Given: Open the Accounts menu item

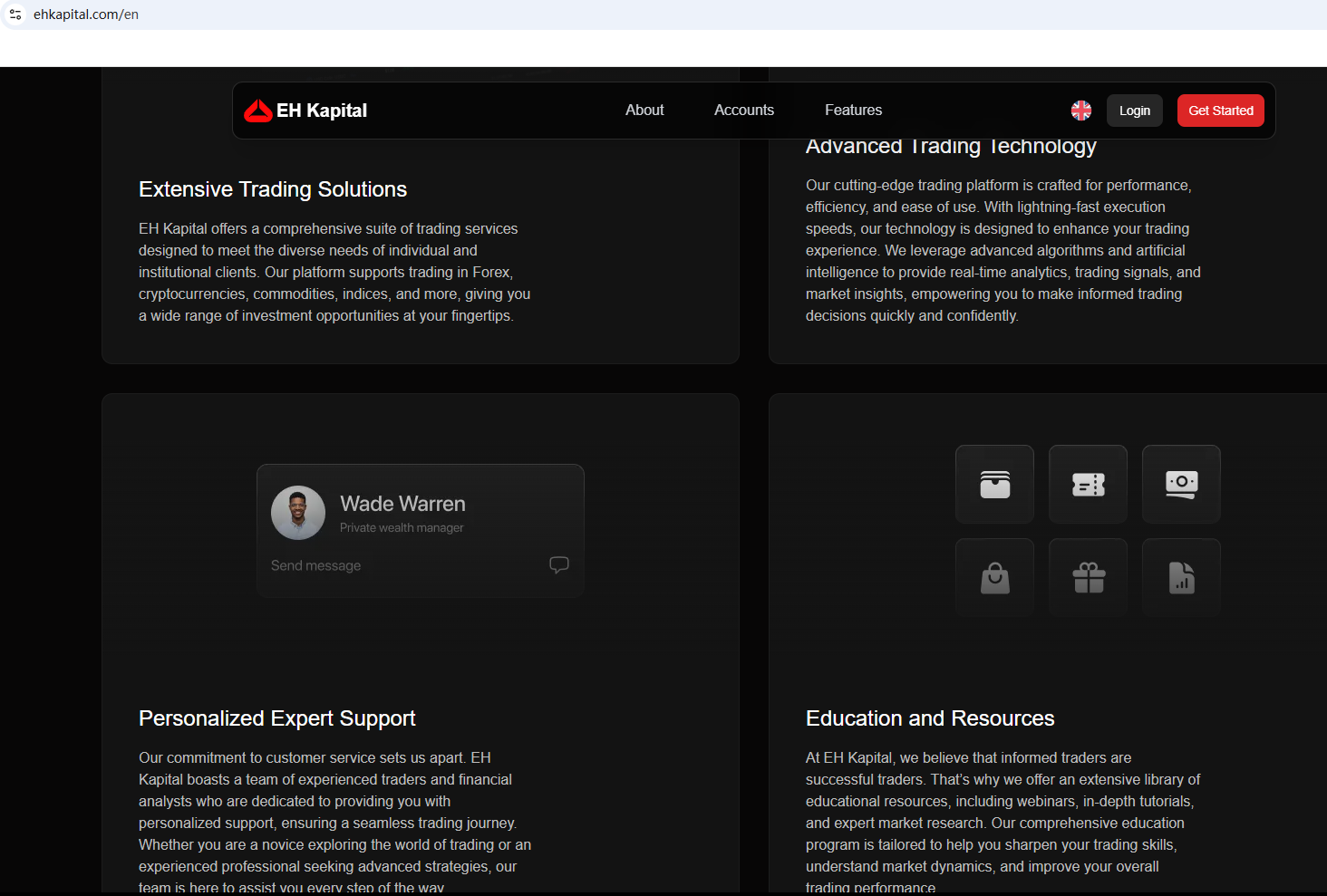Looking at the screenshot, I should (744, 110).
